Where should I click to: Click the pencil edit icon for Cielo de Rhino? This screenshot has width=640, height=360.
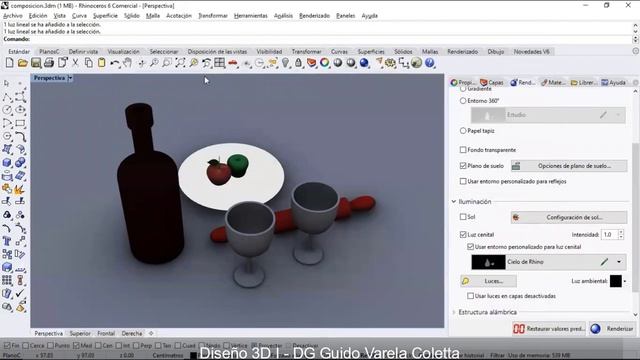point(604,262)
